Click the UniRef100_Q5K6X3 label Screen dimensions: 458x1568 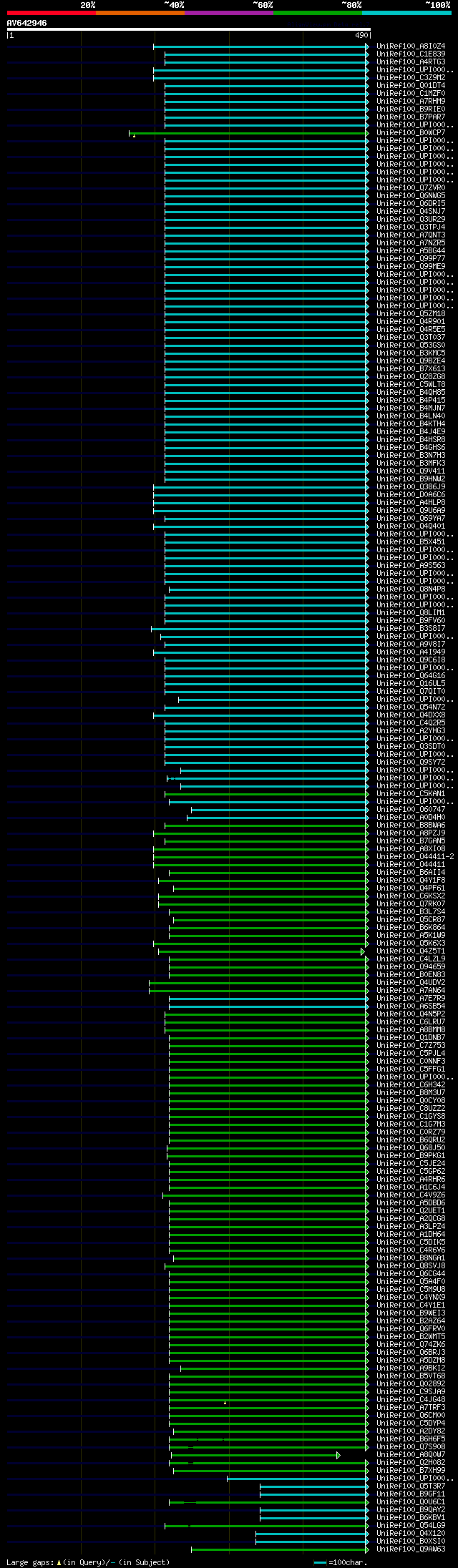pyautogui.click(x=411, y=944)
